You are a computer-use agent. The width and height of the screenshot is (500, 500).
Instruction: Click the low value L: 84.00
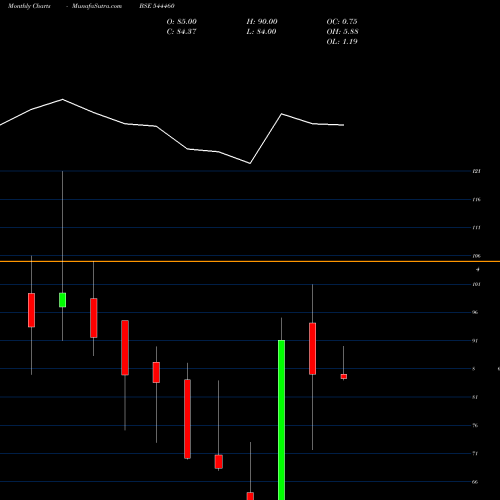[x=262, y=31]
